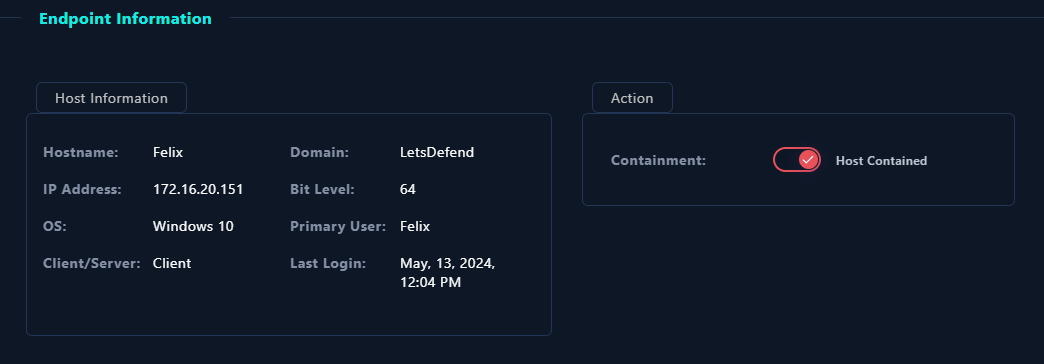
Task: Click the Client value for Client/Server
Action: point(172,263)
